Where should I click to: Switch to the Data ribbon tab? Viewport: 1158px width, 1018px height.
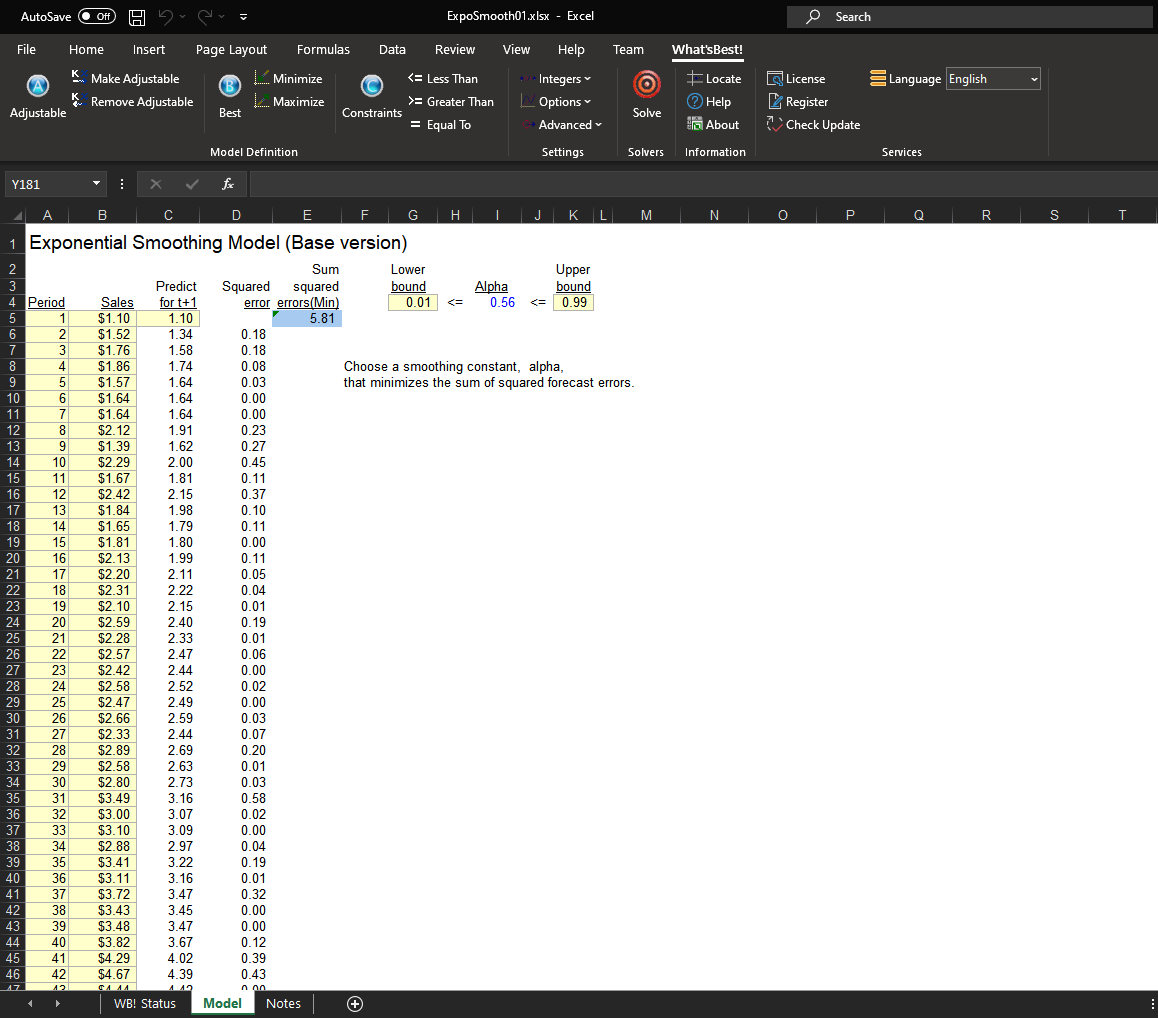pyautogui.click(x=392, y=49)
